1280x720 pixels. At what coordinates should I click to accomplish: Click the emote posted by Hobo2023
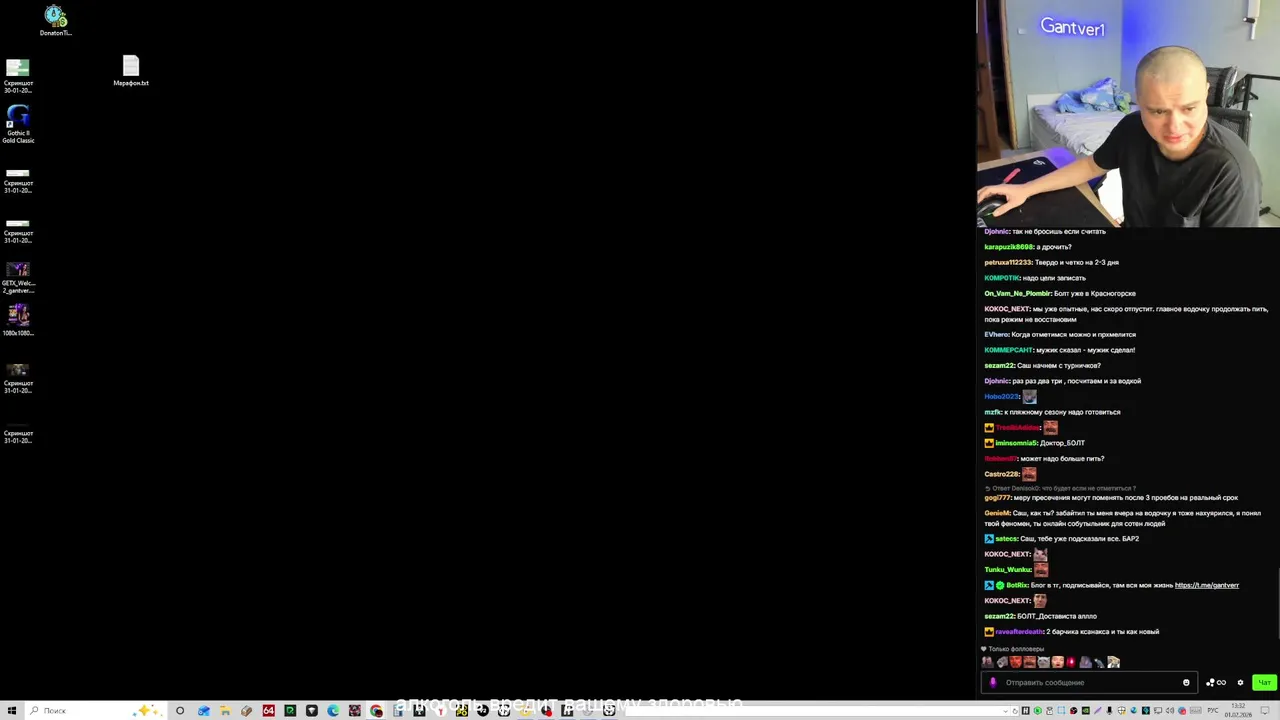(x=1029, y=397)
